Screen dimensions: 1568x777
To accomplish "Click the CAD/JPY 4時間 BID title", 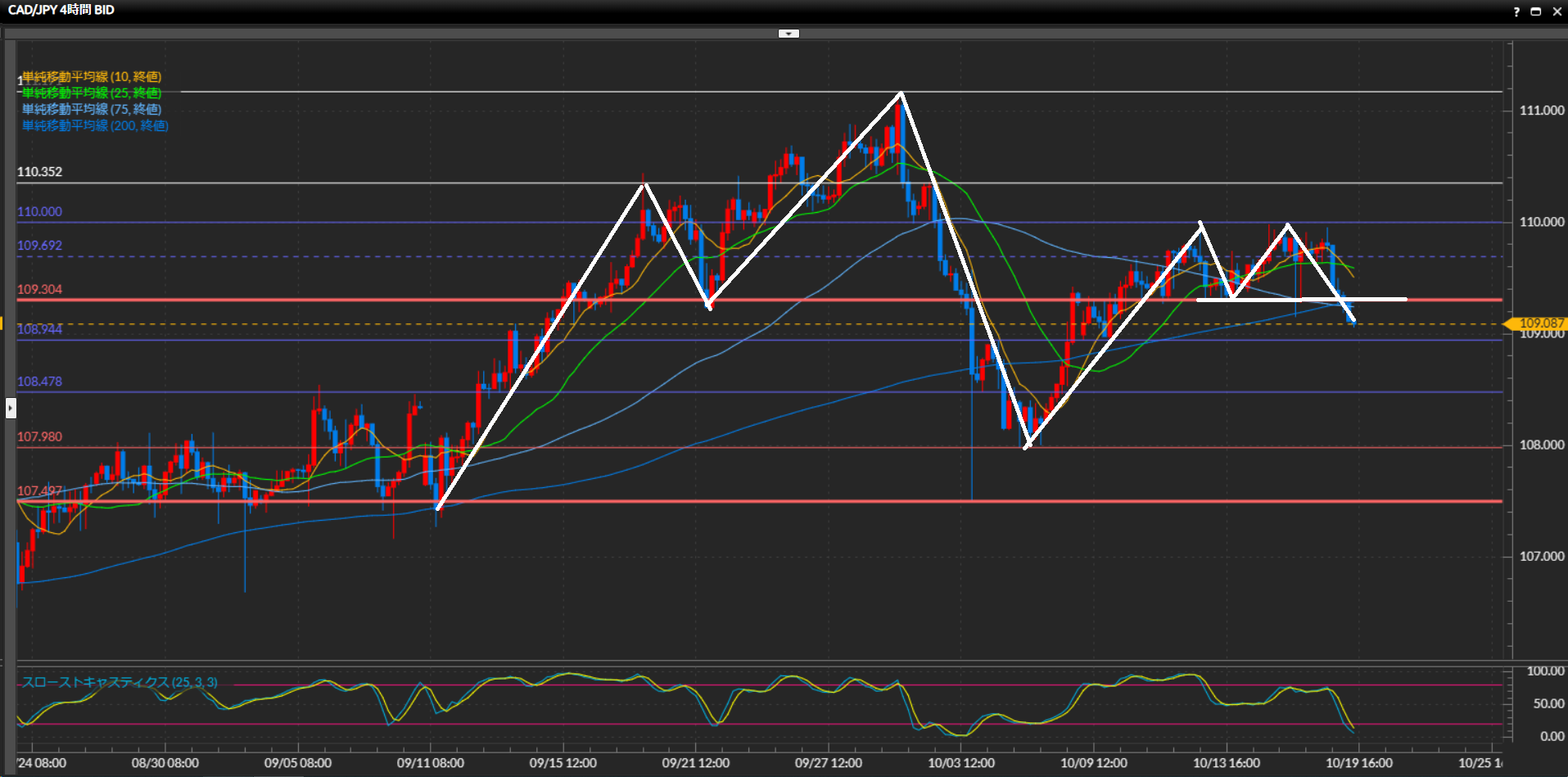I will click(x=61, y=10).
